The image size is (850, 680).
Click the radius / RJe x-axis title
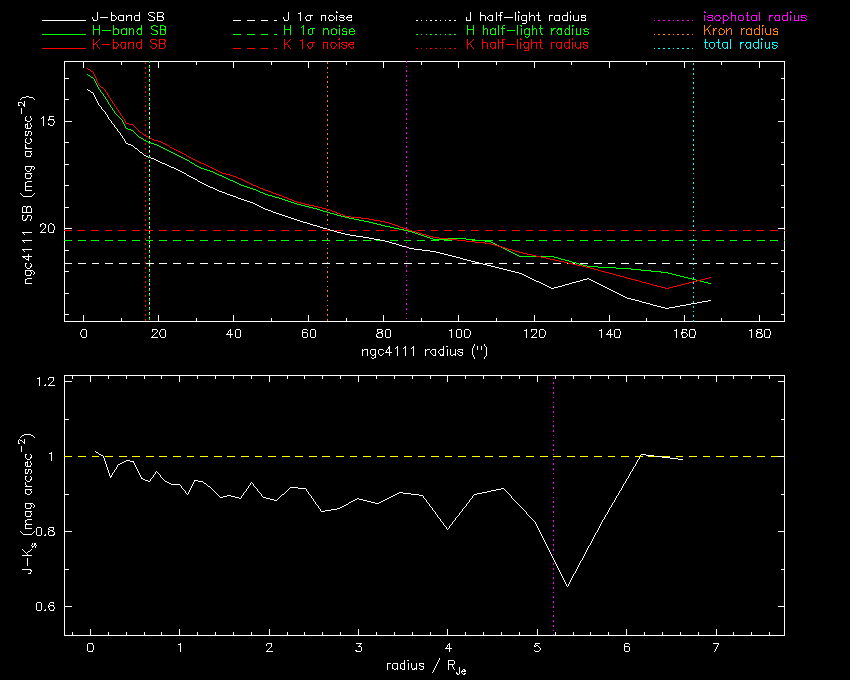tap(424, 666)
